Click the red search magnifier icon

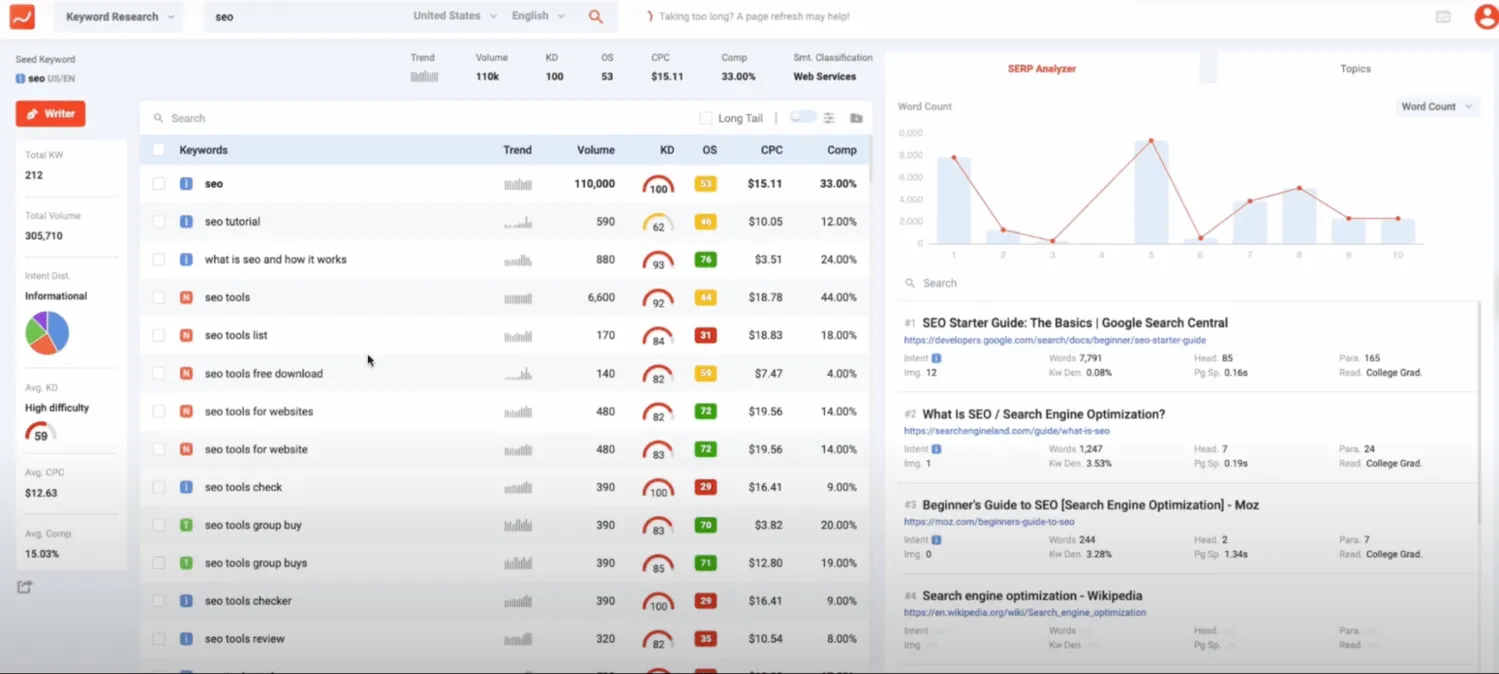coord(596,17)
